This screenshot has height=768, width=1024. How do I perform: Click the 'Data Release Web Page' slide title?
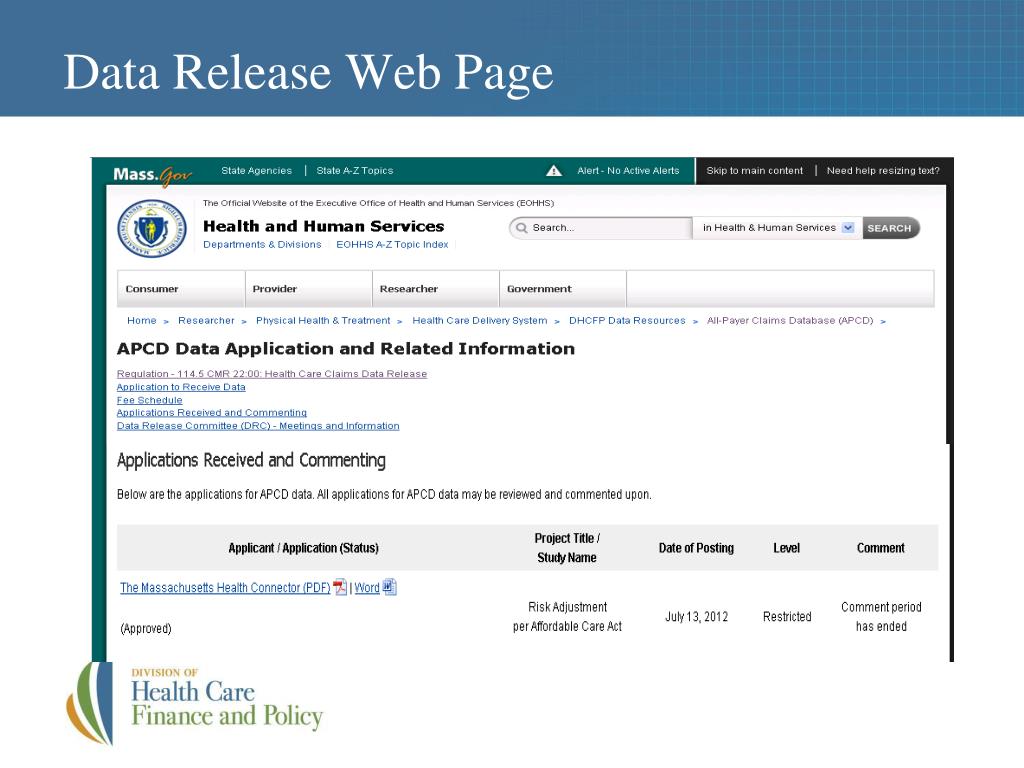pos(308,72)
